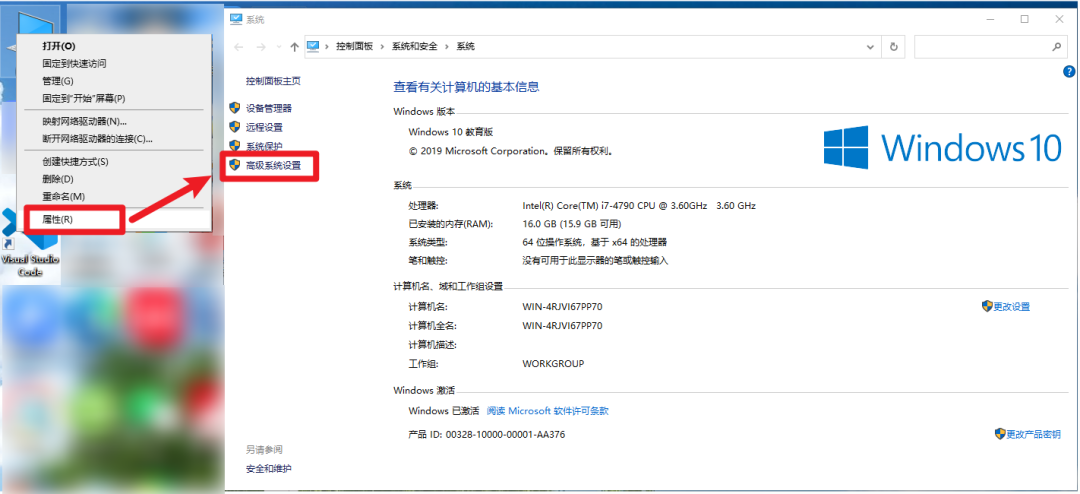The width and height of the screenshot is (1080, 494).
Task: Click shield icon beside 远程设置
Action: 235,127
